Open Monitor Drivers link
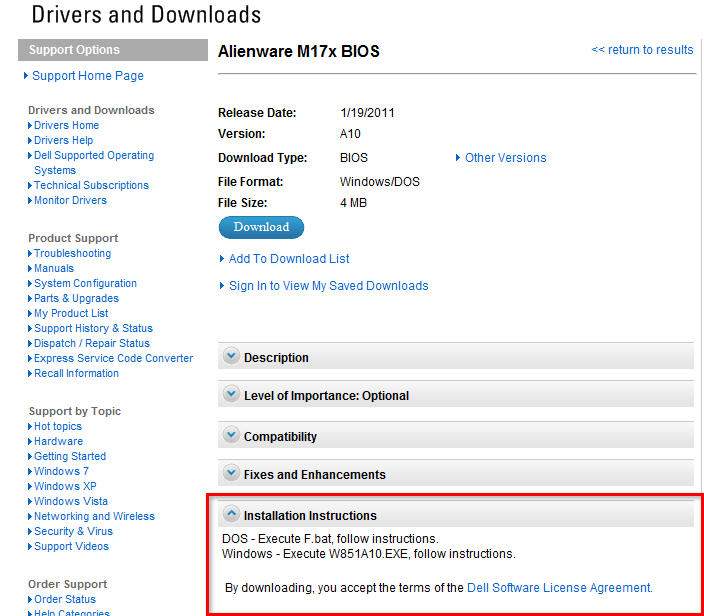Image resolution: width=704 pixels, height=616 pixels. [70, 200]
